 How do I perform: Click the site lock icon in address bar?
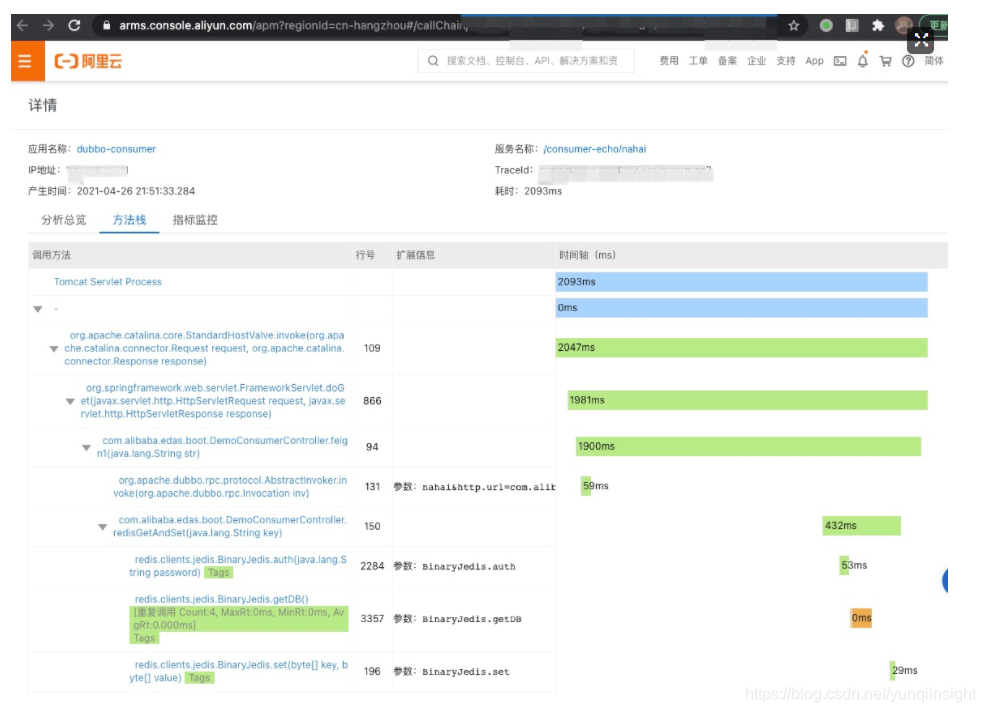106,25
